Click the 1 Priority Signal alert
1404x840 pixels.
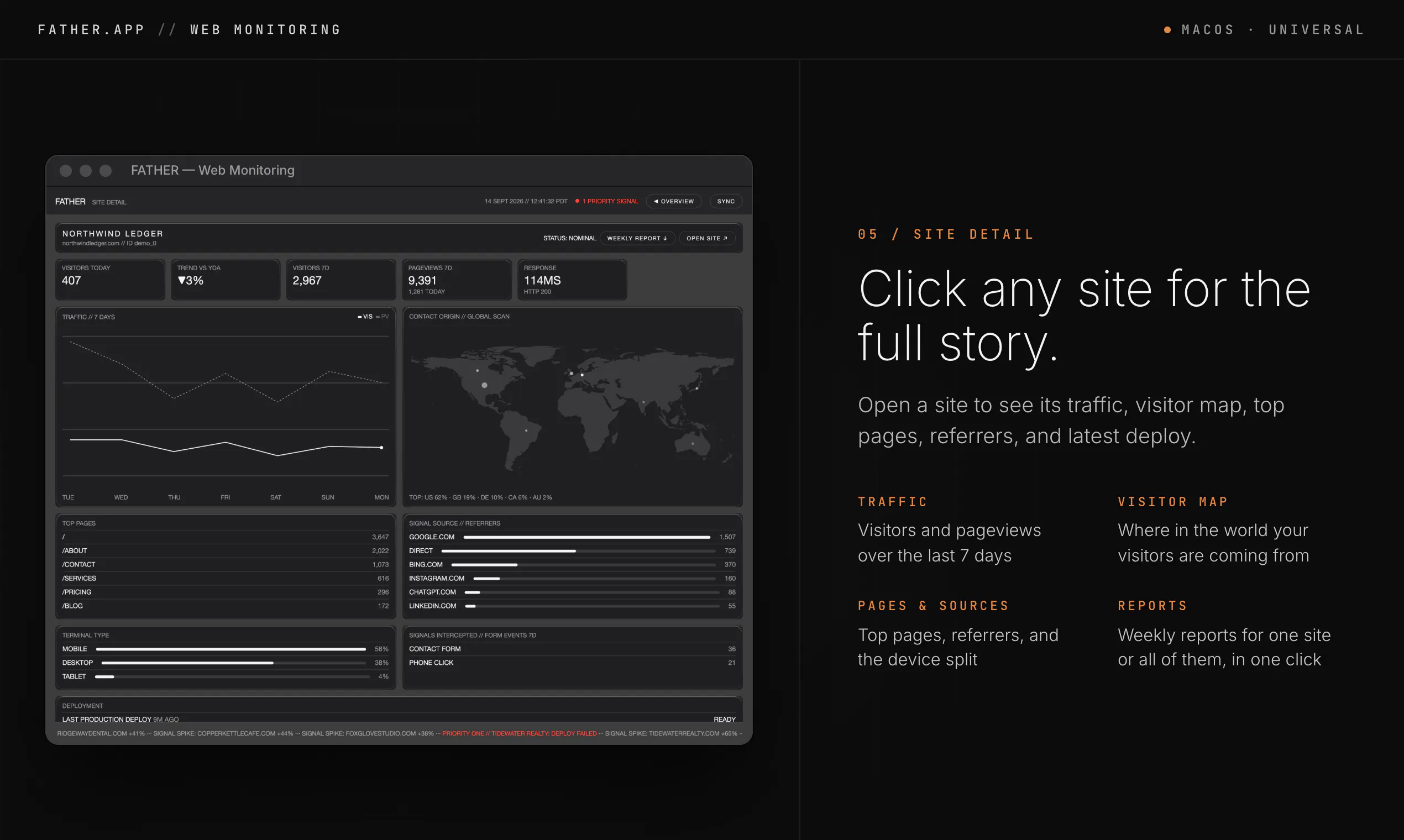[x=606, y=201]
